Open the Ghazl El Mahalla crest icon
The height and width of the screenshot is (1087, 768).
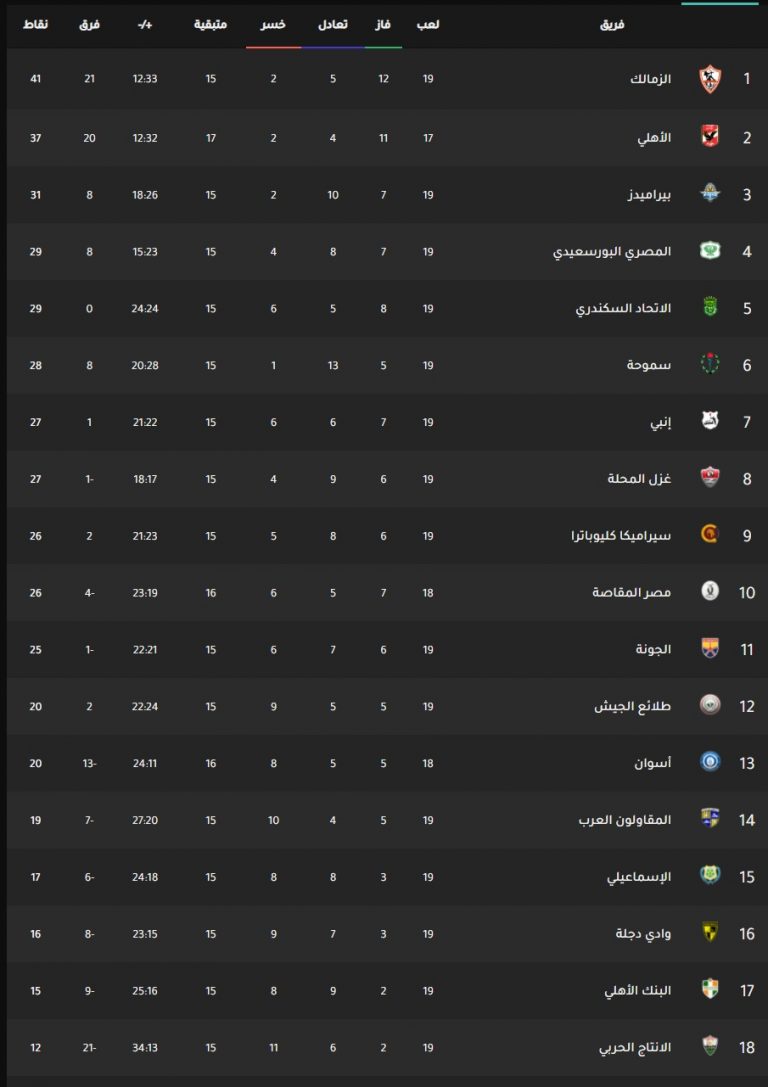pos(710,478)
